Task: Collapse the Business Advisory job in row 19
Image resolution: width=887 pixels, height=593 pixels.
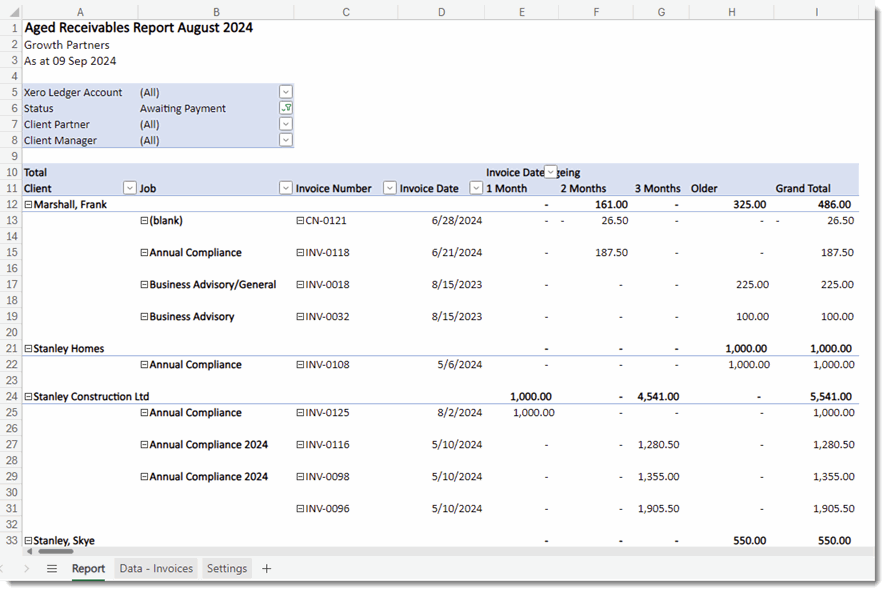Action: (x=144, y=316)
